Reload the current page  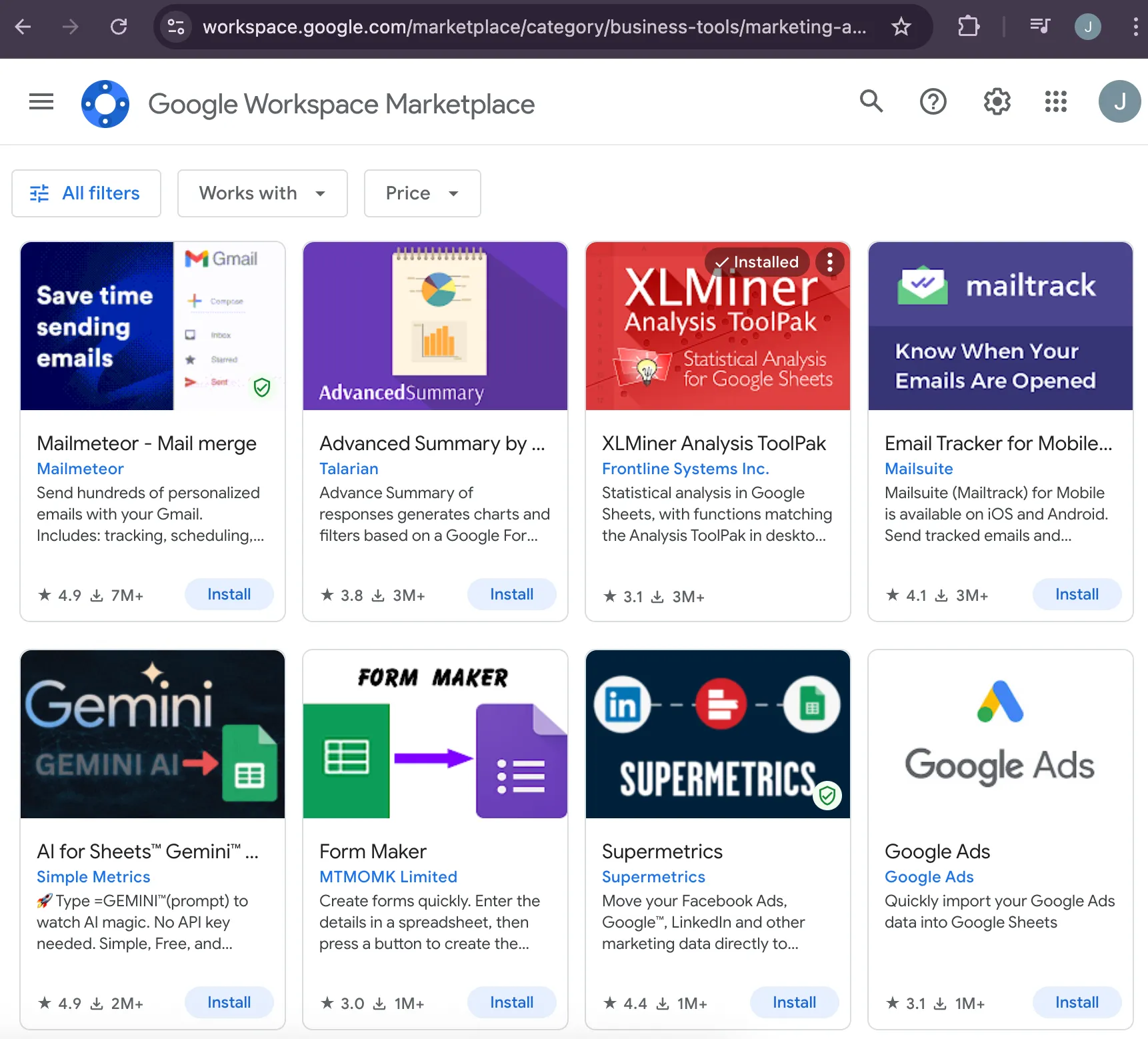(119, 27)
